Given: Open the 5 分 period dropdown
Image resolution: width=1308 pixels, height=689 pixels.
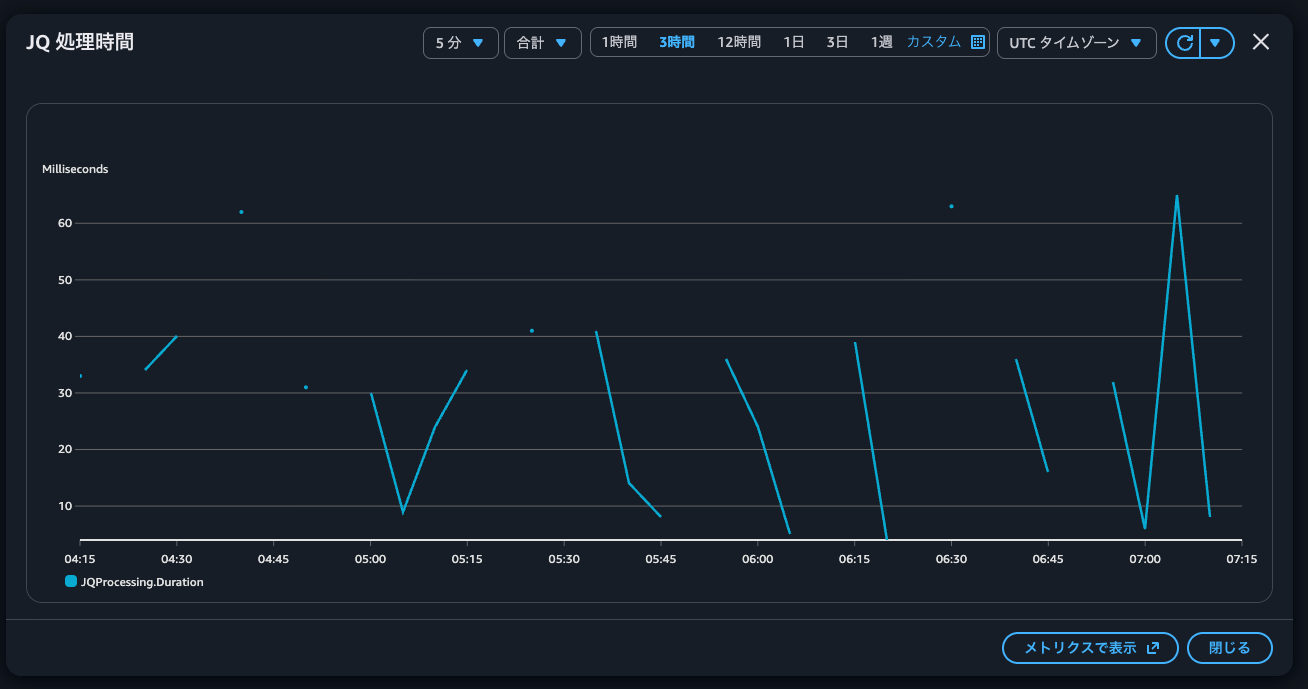Looking at the screenshot, I should (460, 43).
